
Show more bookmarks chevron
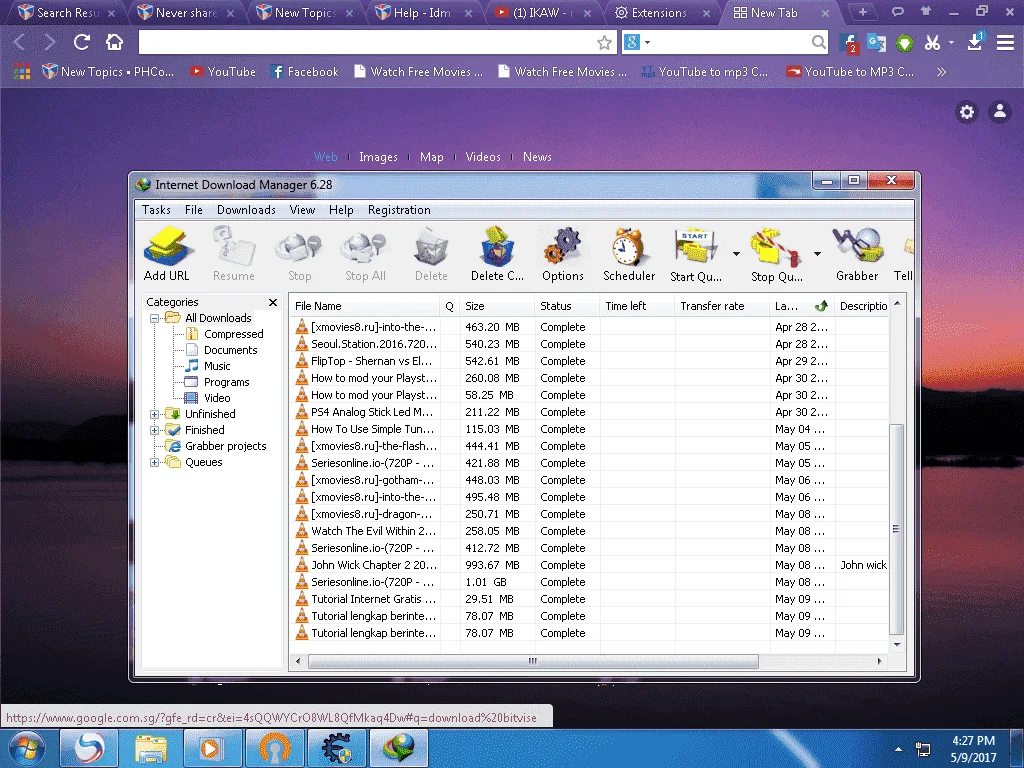point(941,72)
